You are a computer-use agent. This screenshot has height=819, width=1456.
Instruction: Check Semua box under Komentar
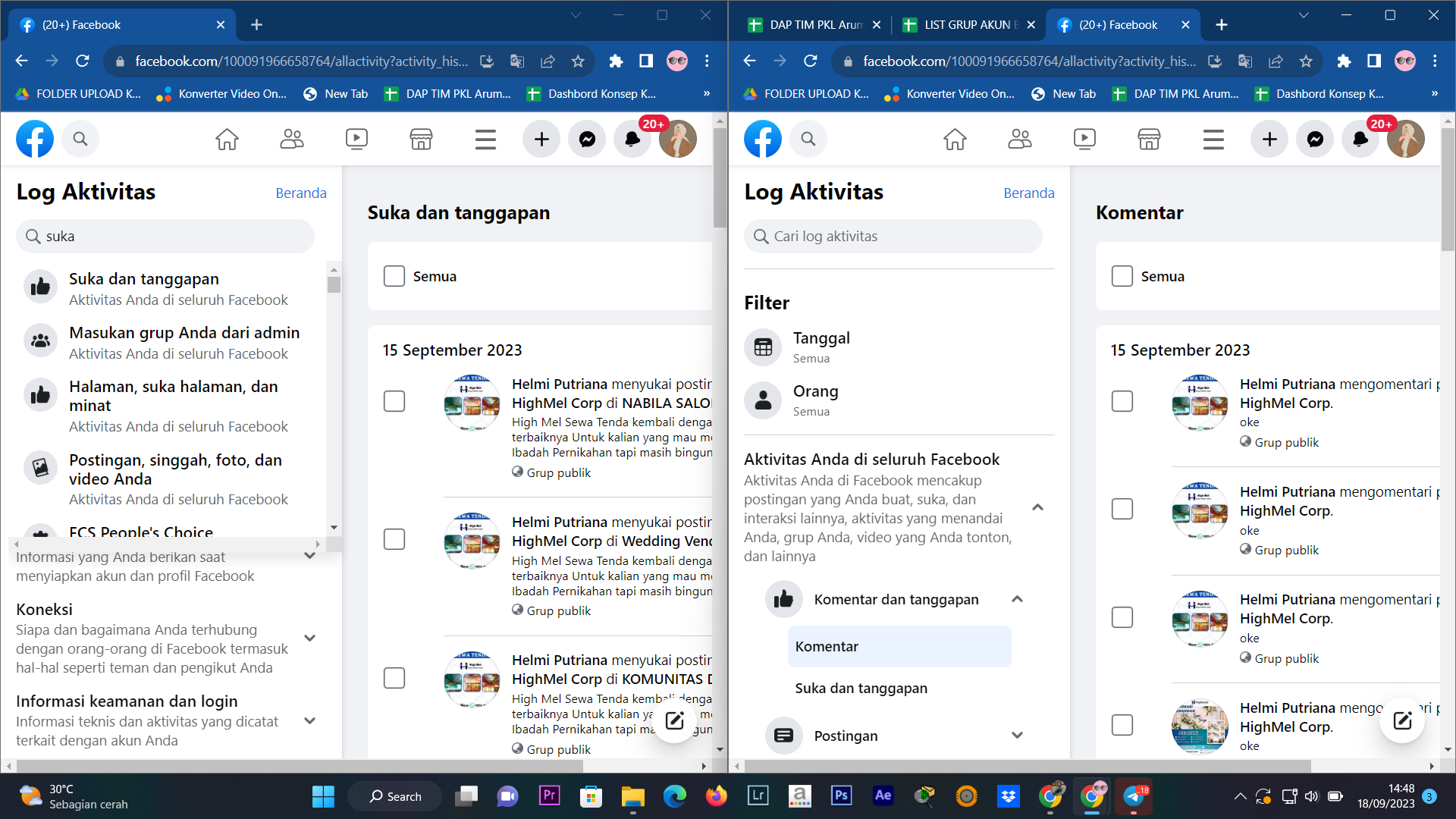click(1122, 276)
